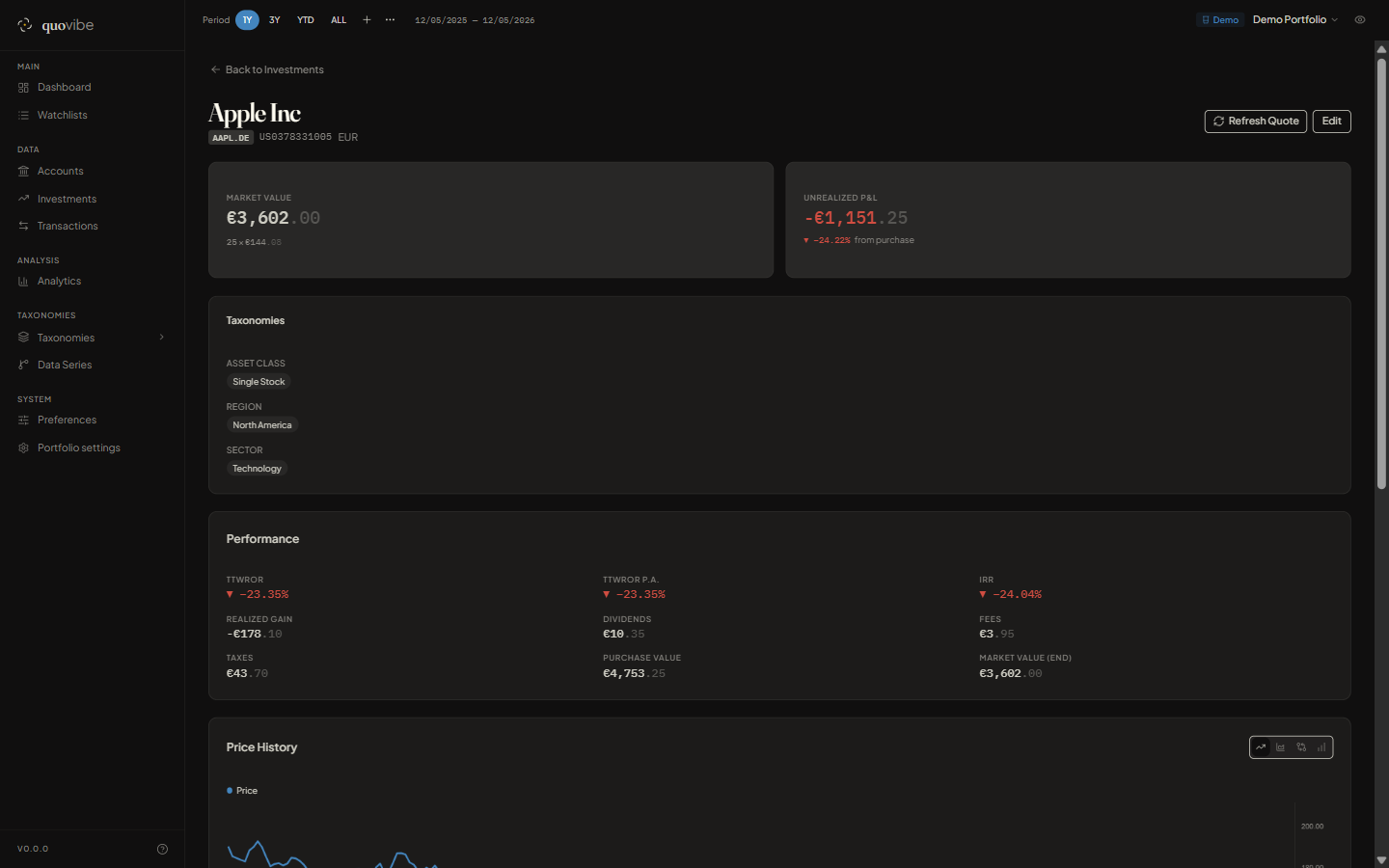Image resolution: width=1389 pixels, height=868 pixels.
Task: Go back to Investments
Action: (267, 70)
